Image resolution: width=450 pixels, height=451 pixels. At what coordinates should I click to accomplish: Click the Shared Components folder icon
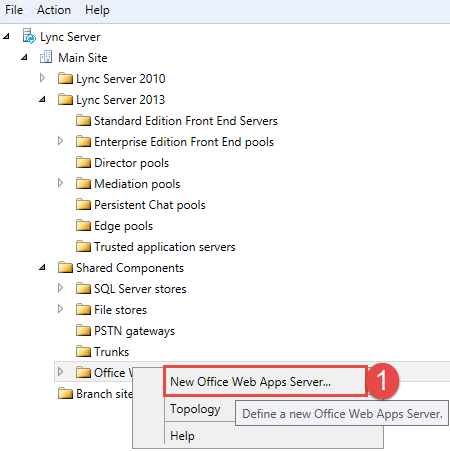[65, 268]
